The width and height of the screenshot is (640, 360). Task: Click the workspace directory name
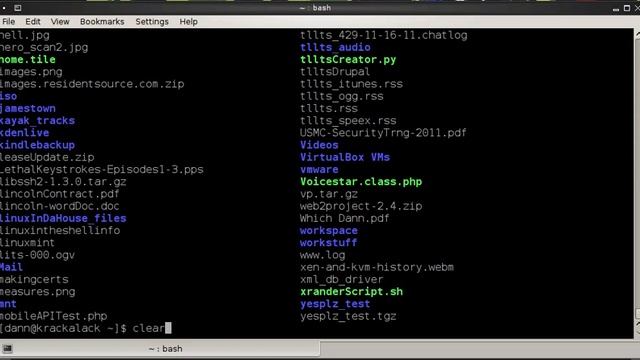click(x=329, y=231)
